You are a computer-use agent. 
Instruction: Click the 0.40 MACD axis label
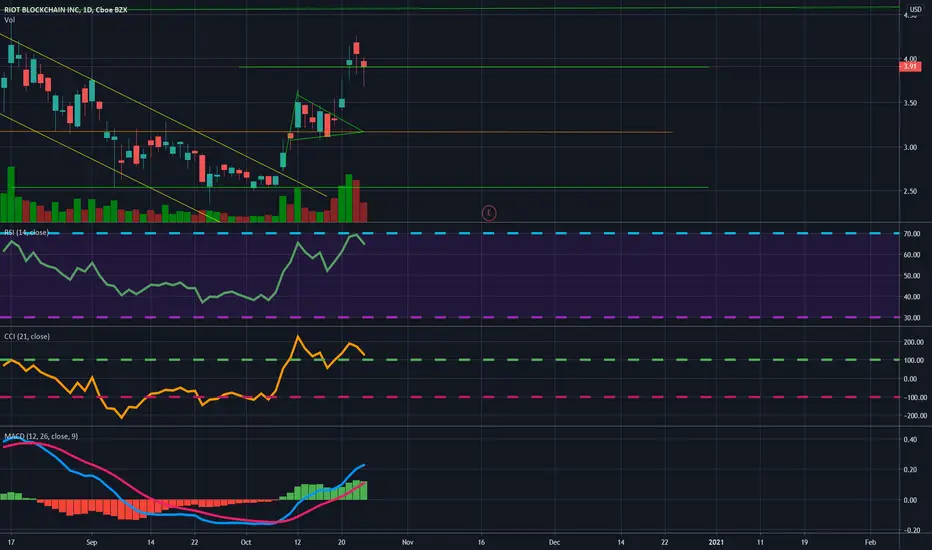910,440
